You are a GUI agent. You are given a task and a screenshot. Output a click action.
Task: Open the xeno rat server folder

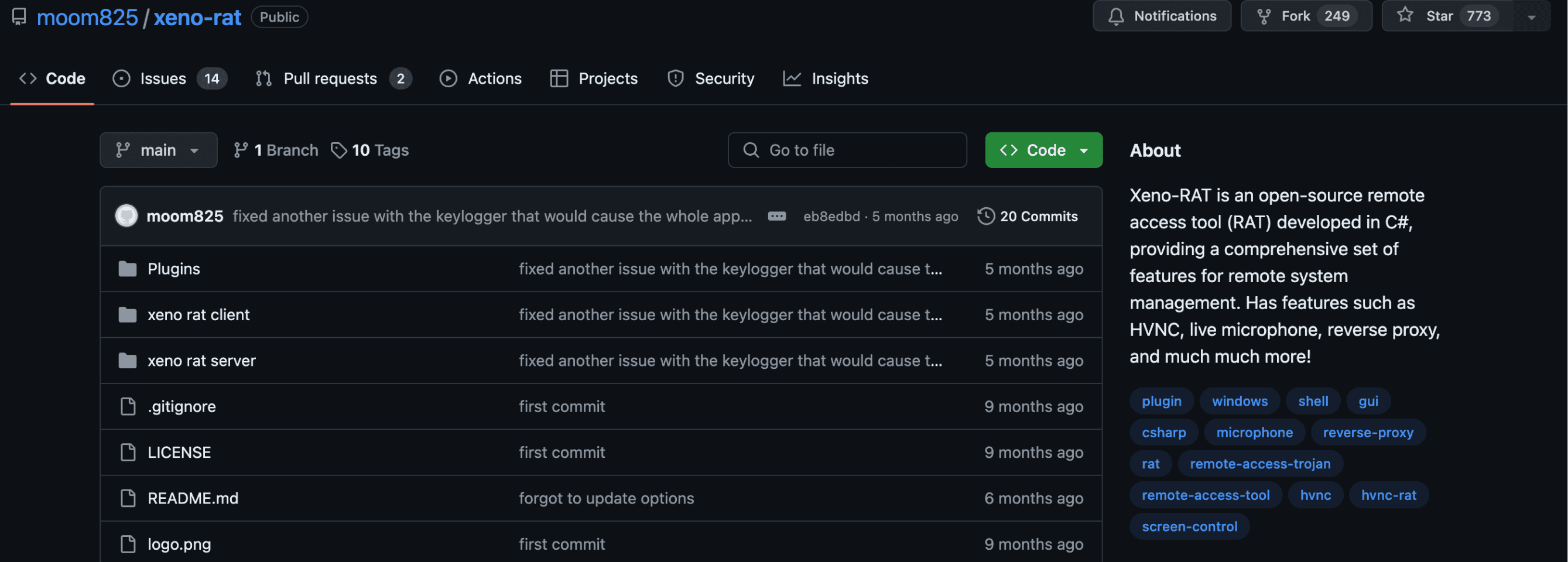201,361
